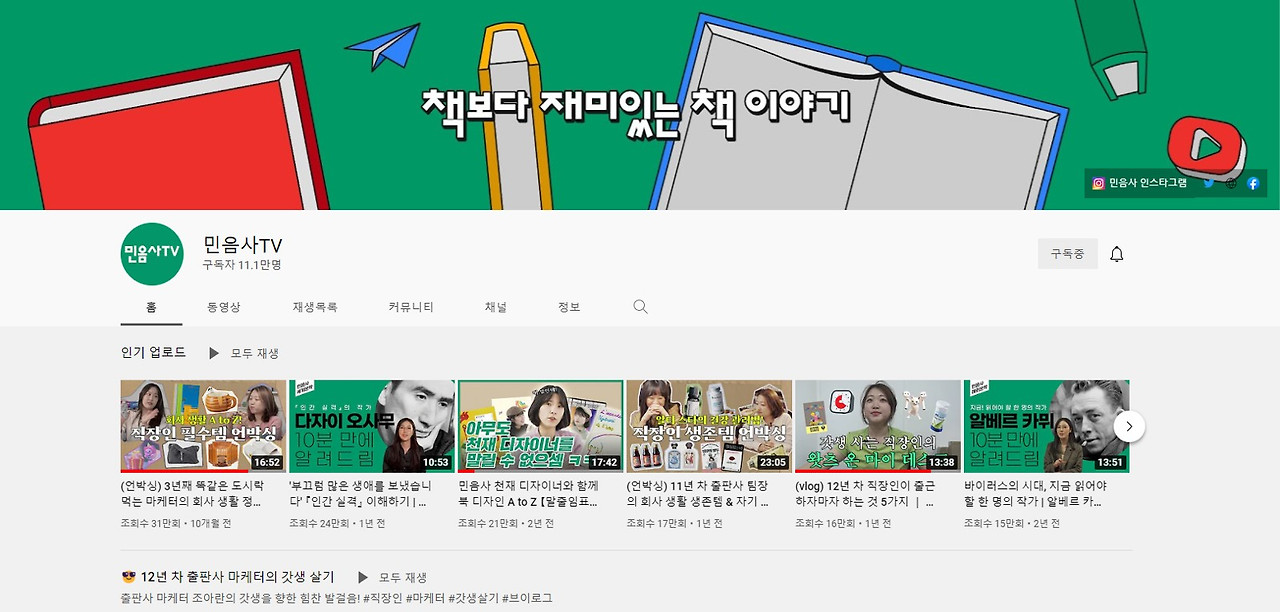Open the Facebook icon link
This screenshot has width=1280, height=612.
click(1252, 183)
